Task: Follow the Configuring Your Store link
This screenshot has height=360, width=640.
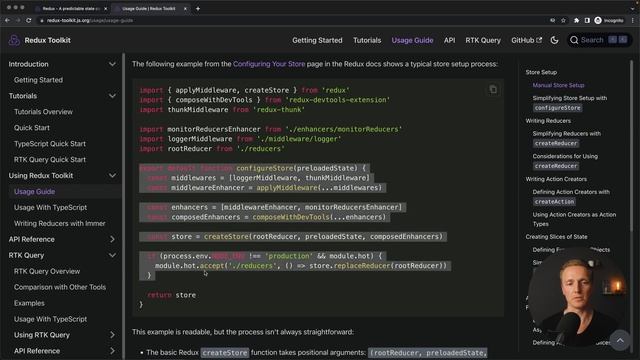Action: [x=269, y=64]
